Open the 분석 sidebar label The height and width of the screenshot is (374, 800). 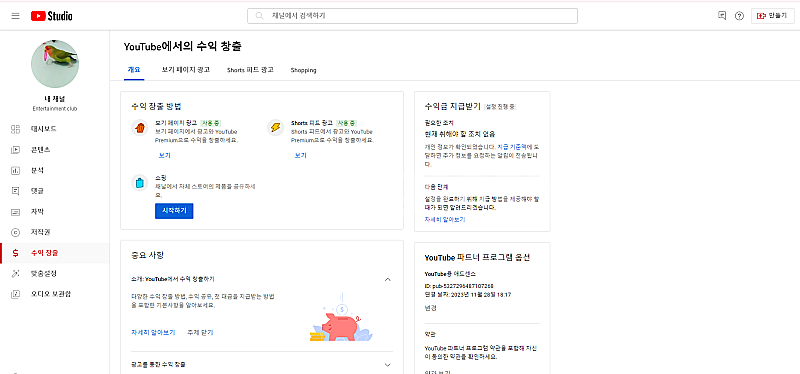tap(37, 170)
